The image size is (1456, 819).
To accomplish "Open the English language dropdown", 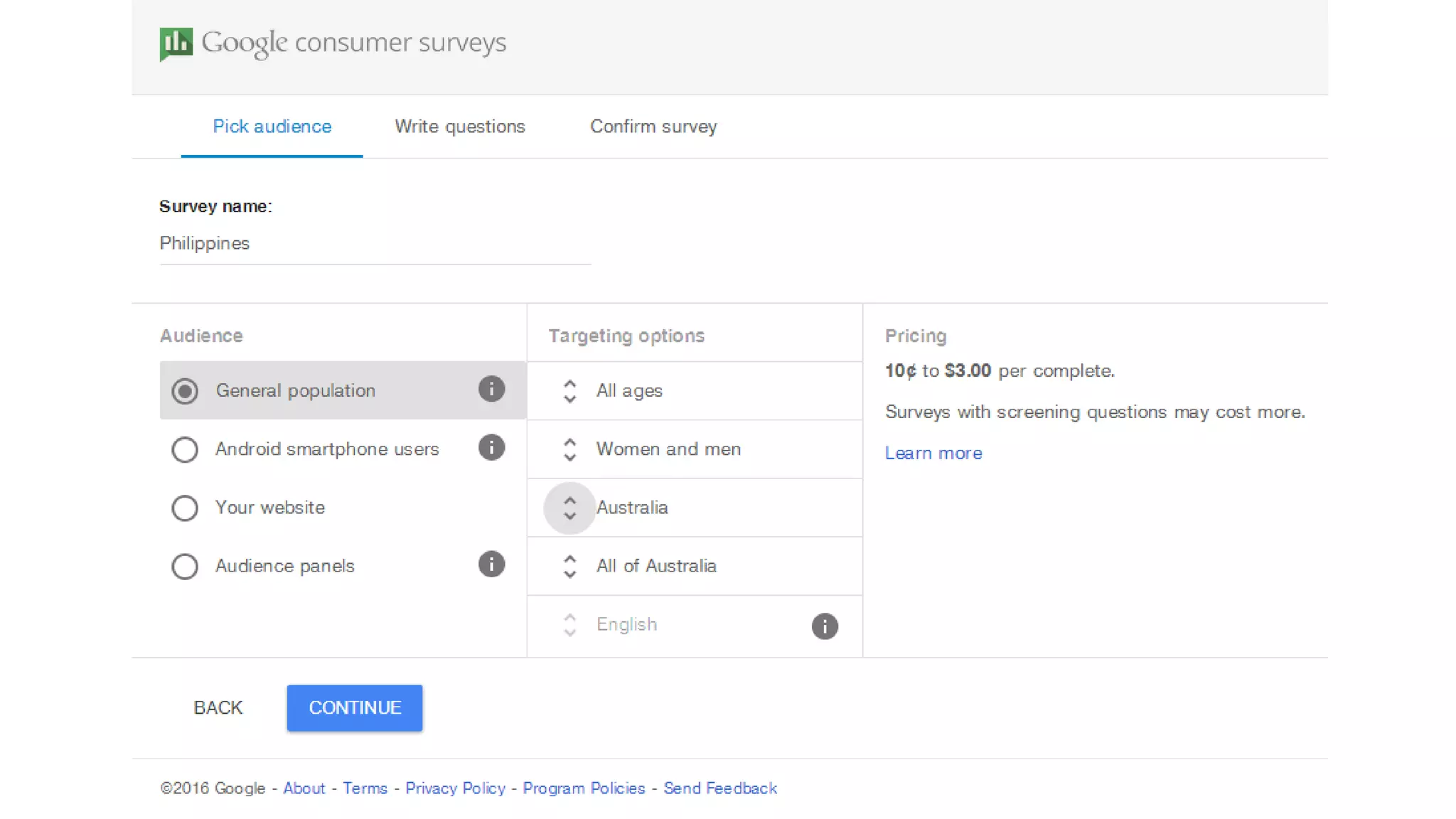I will (626, 625).
